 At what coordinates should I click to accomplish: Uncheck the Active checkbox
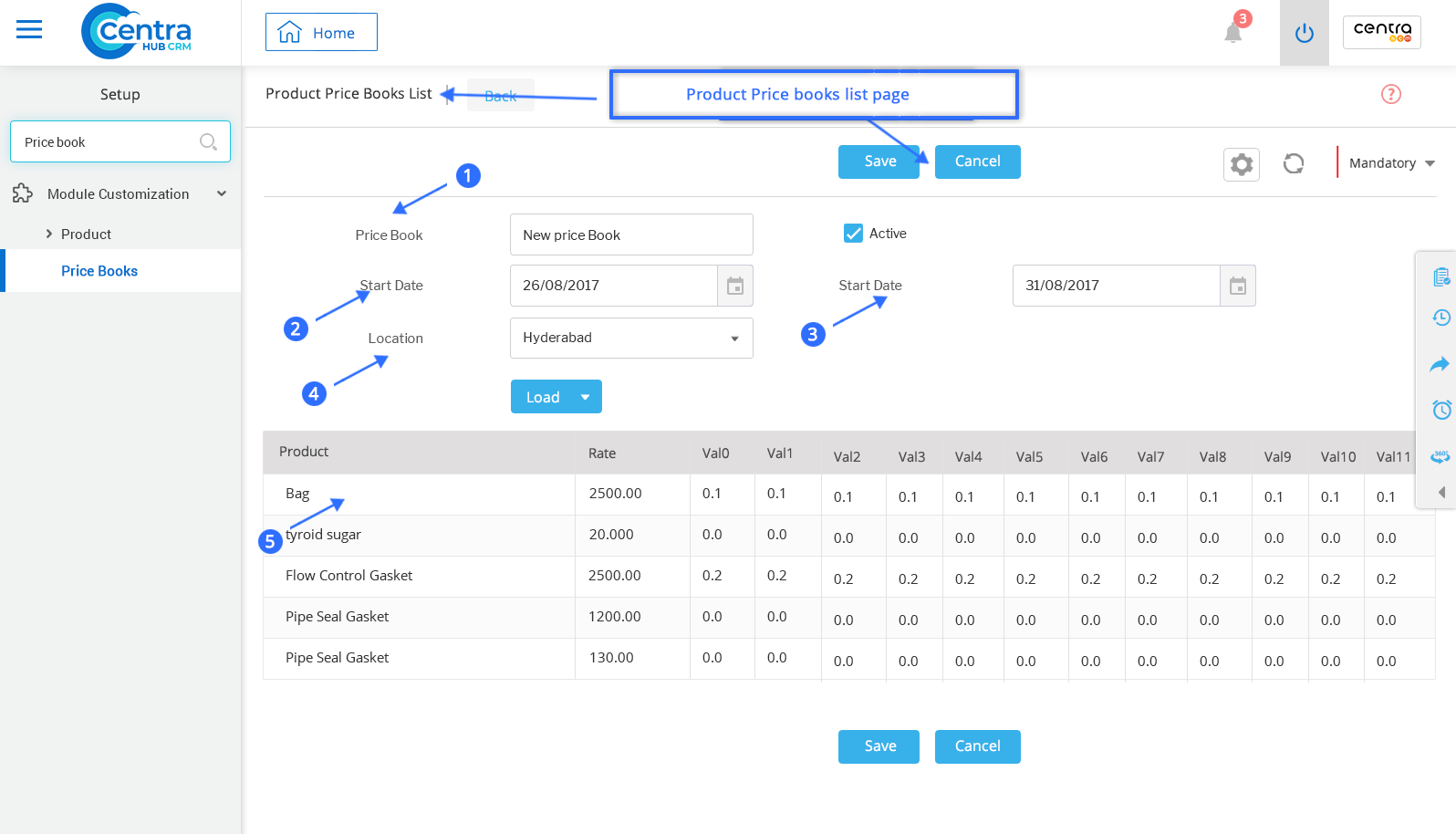(x=853, y=234)
